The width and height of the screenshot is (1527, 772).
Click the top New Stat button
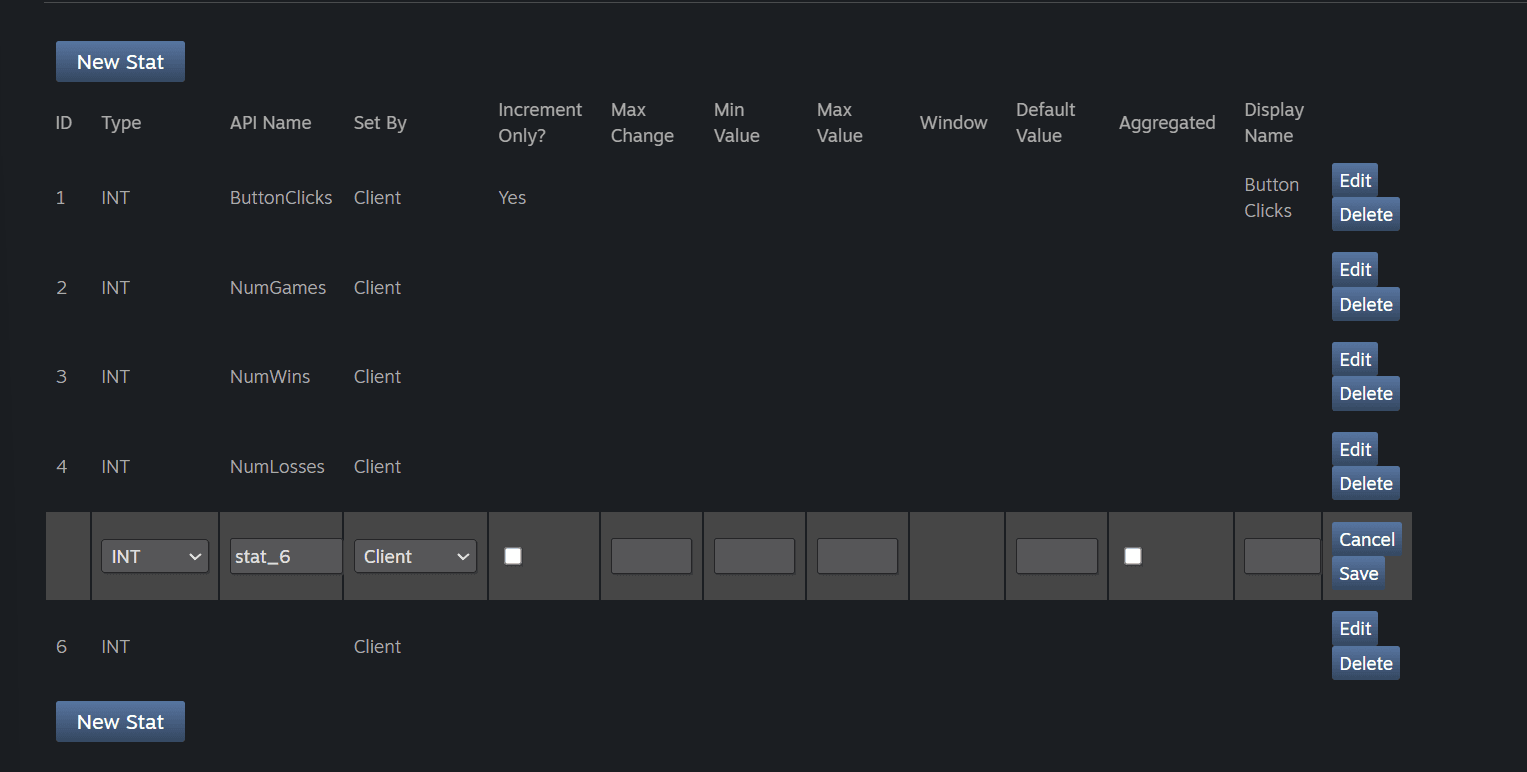(120, 61)
